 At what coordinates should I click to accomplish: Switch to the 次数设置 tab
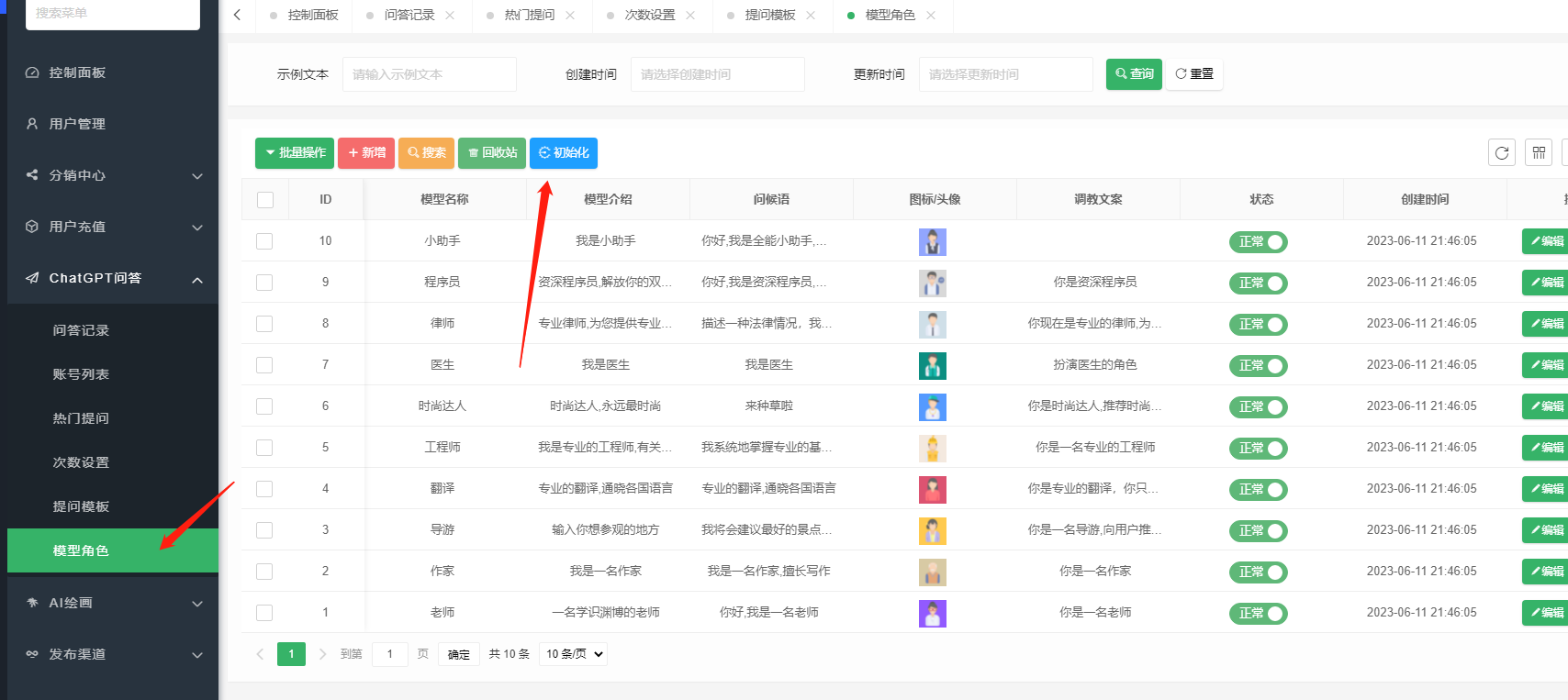[649, 16]
